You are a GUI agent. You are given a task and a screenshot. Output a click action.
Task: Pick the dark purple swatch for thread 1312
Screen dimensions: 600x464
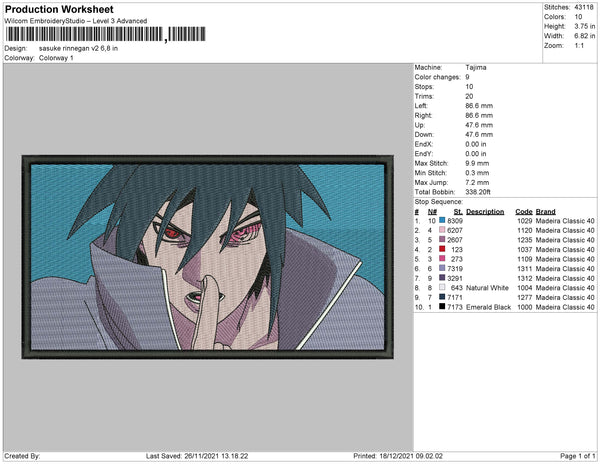[442, 278]
